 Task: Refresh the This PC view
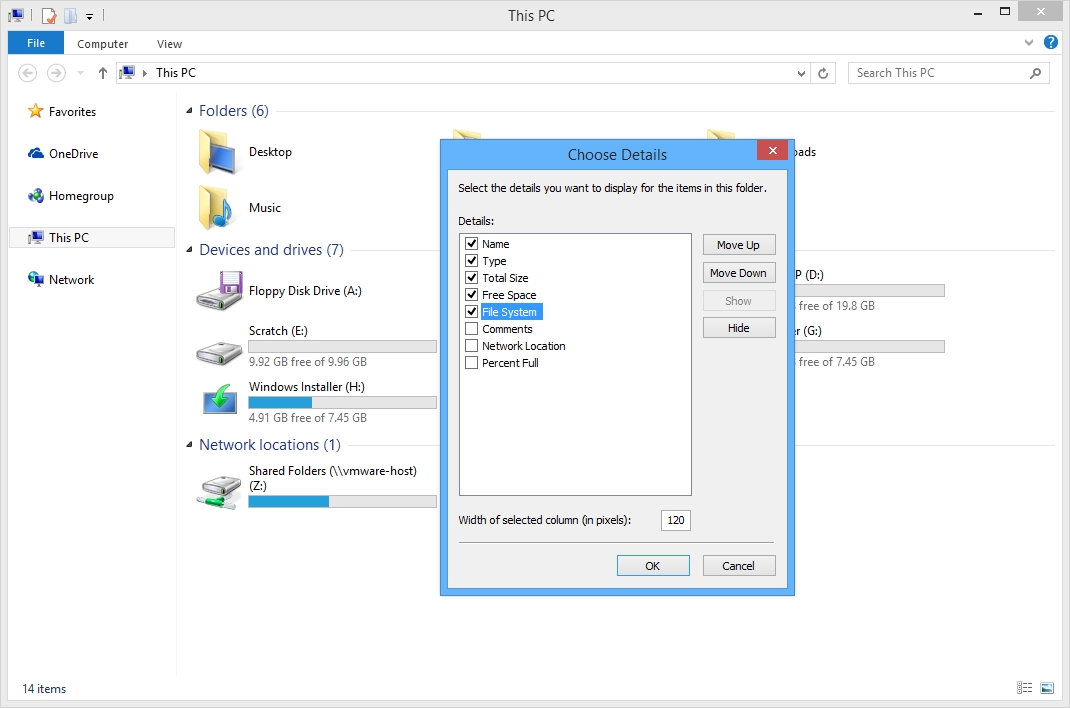point(823,73)
